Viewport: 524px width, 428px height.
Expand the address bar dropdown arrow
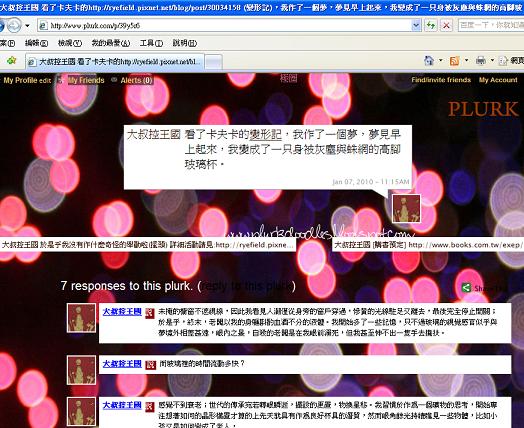(x=416, y=25)
